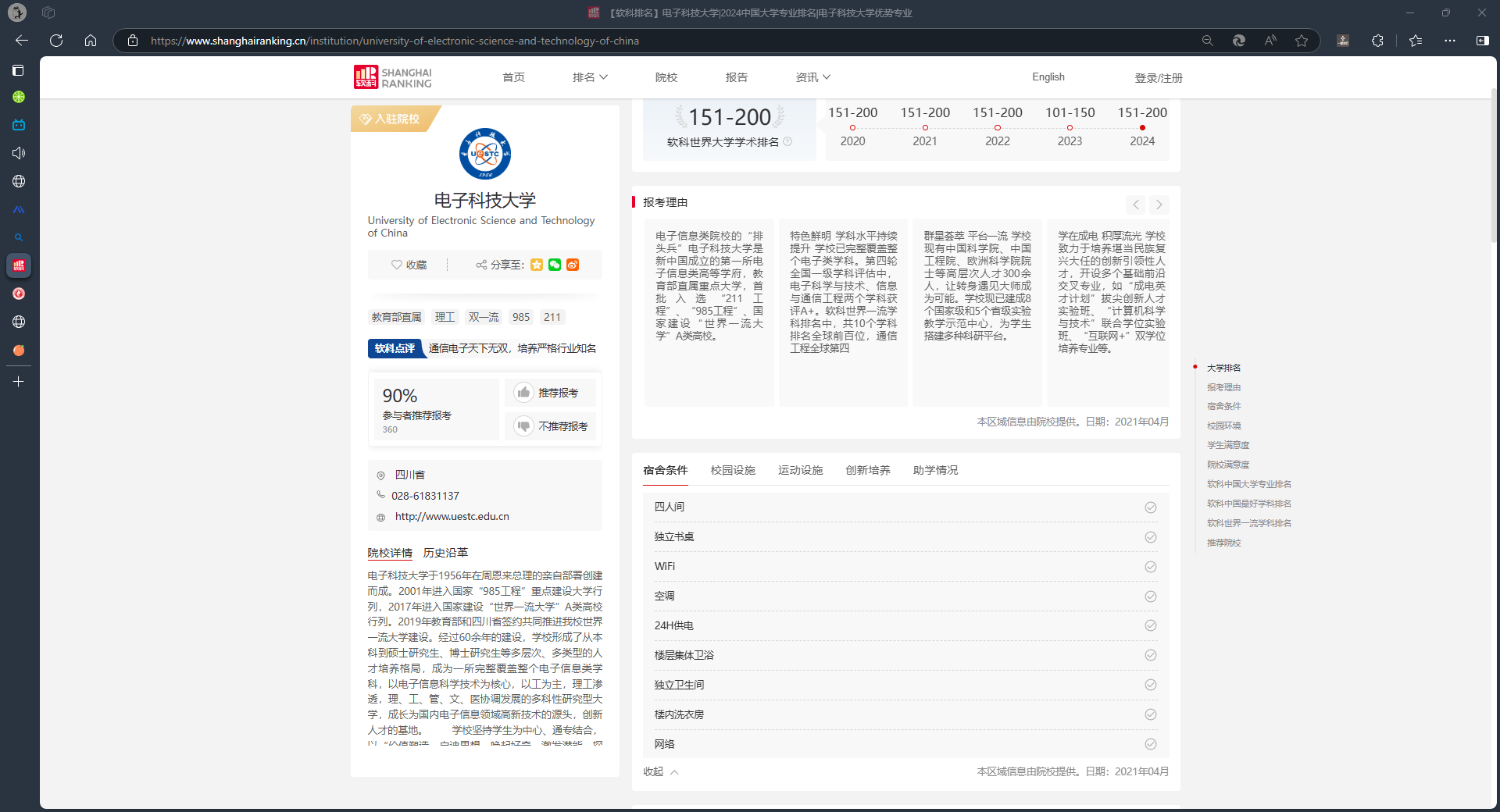1500x812 pixels.
Task: Click the browser refresh icon
Action: coord(56,41)
